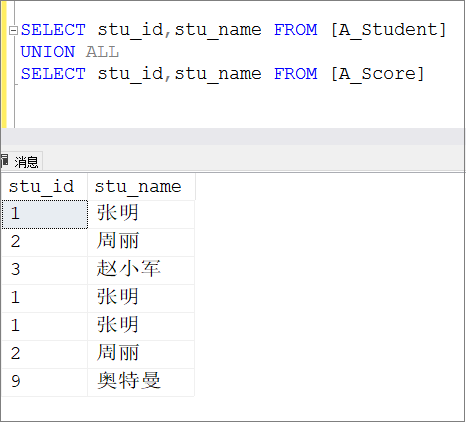
Task: Select stu_id 3 cell
Action: click(x=45, y=270)
